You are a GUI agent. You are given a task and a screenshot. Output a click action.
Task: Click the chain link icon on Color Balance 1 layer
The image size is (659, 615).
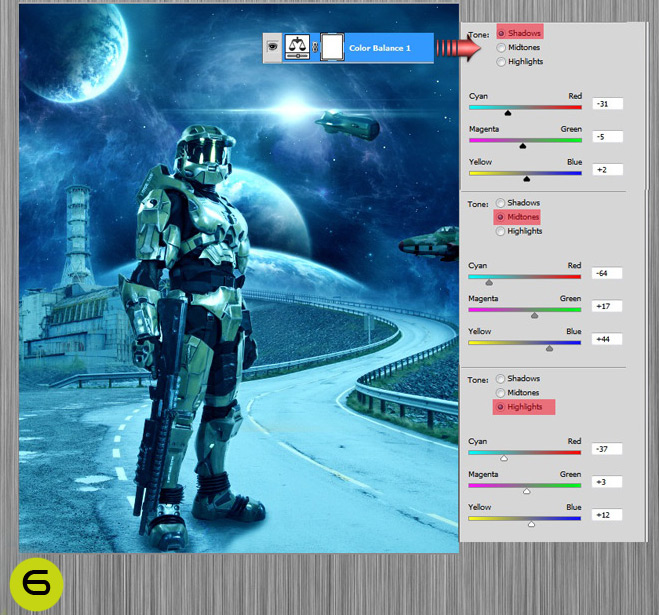point(315,47)
